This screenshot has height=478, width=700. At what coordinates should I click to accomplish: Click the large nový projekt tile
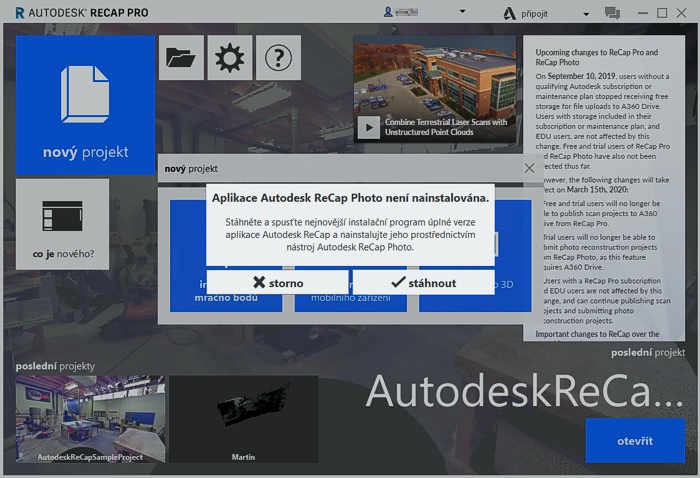[x=86, y=105]
